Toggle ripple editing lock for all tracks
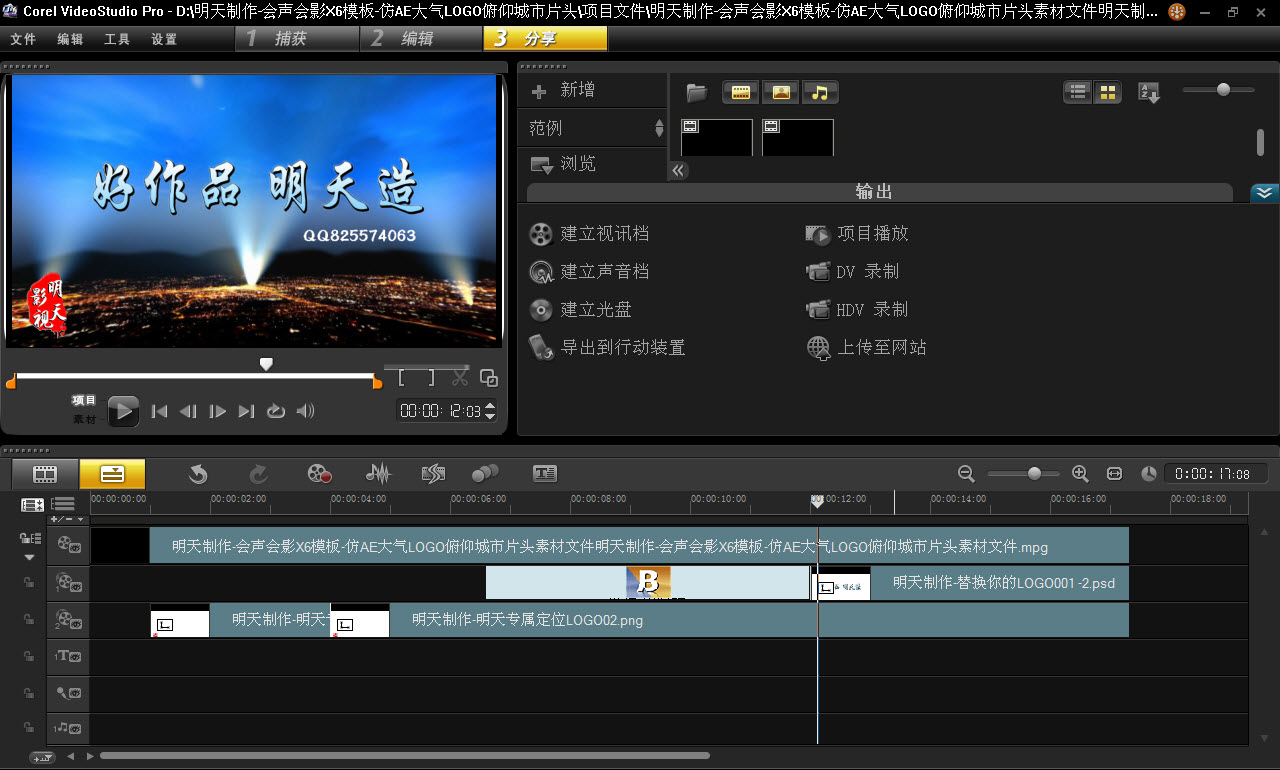Screen dimensions: 1280x770 pyautogui.click(x=29, y=539)
